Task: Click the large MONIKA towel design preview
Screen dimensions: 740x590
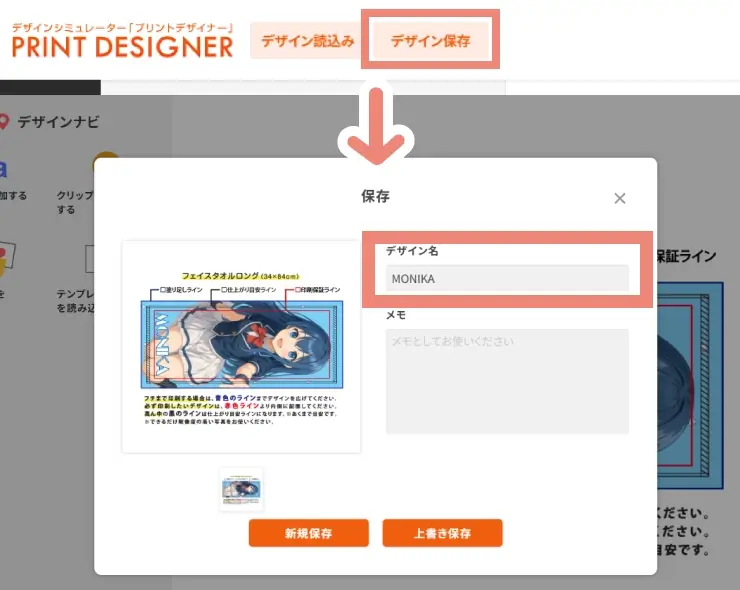Action: [x=241, y=346]
